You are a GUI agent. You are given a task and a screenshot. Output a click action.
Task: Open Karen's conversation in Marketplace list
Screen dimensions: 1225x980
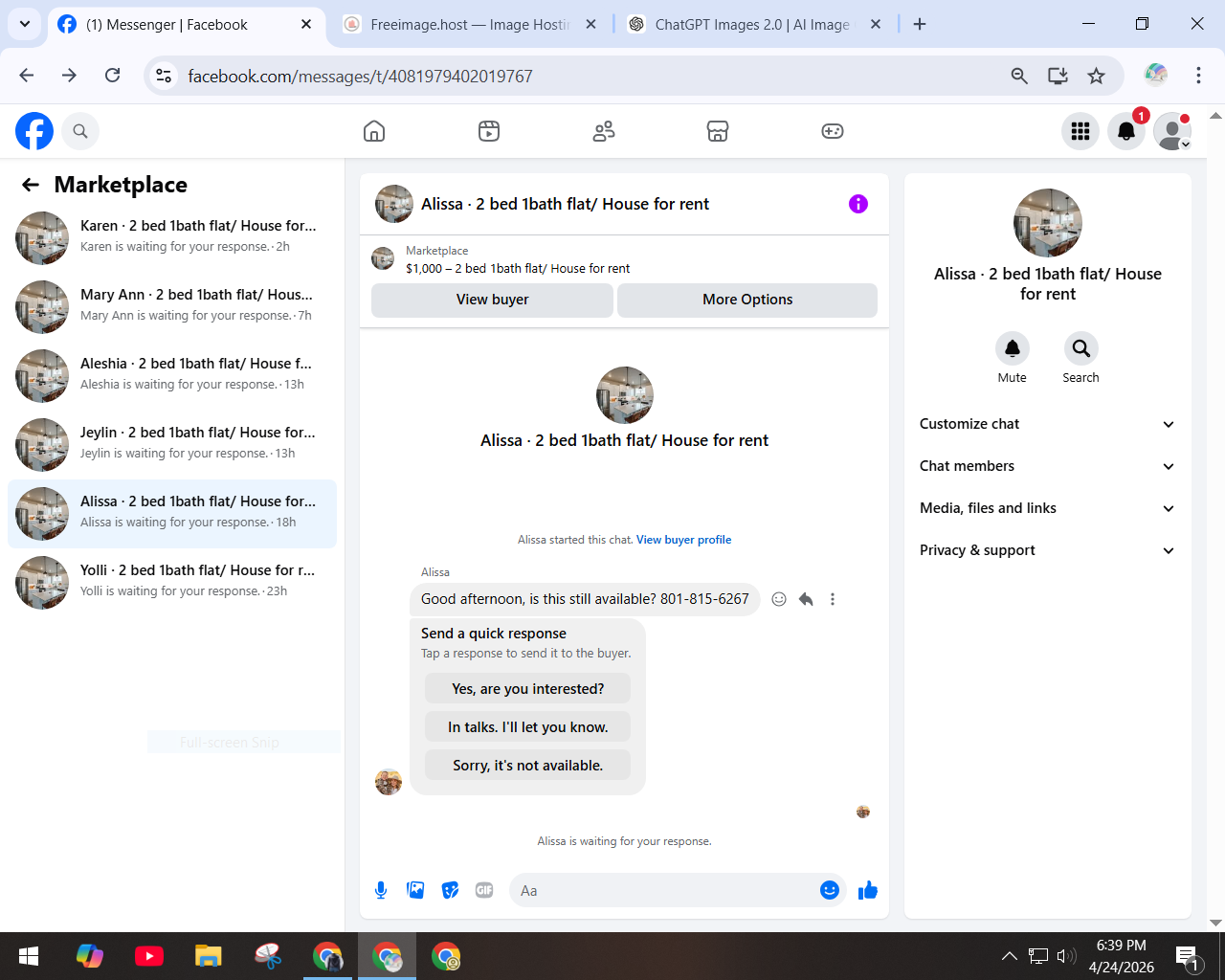coord(172,238)
